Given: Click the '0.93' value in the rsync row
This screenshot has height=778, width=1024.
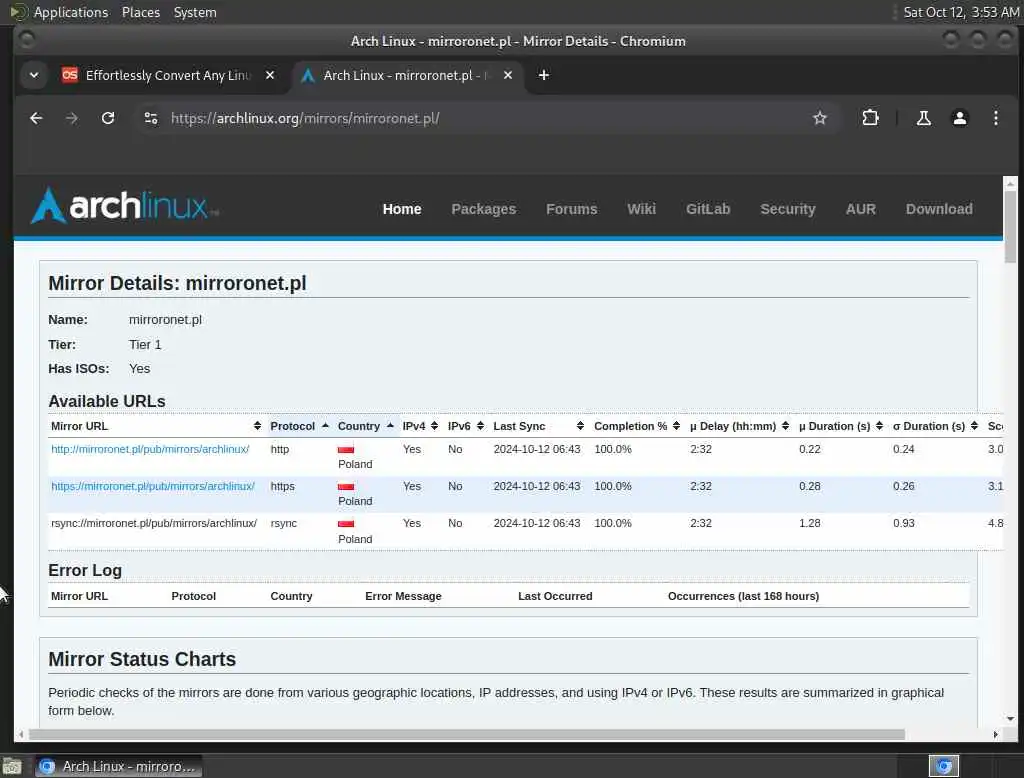Looking at the screenshot, I should tap(904, 523).
